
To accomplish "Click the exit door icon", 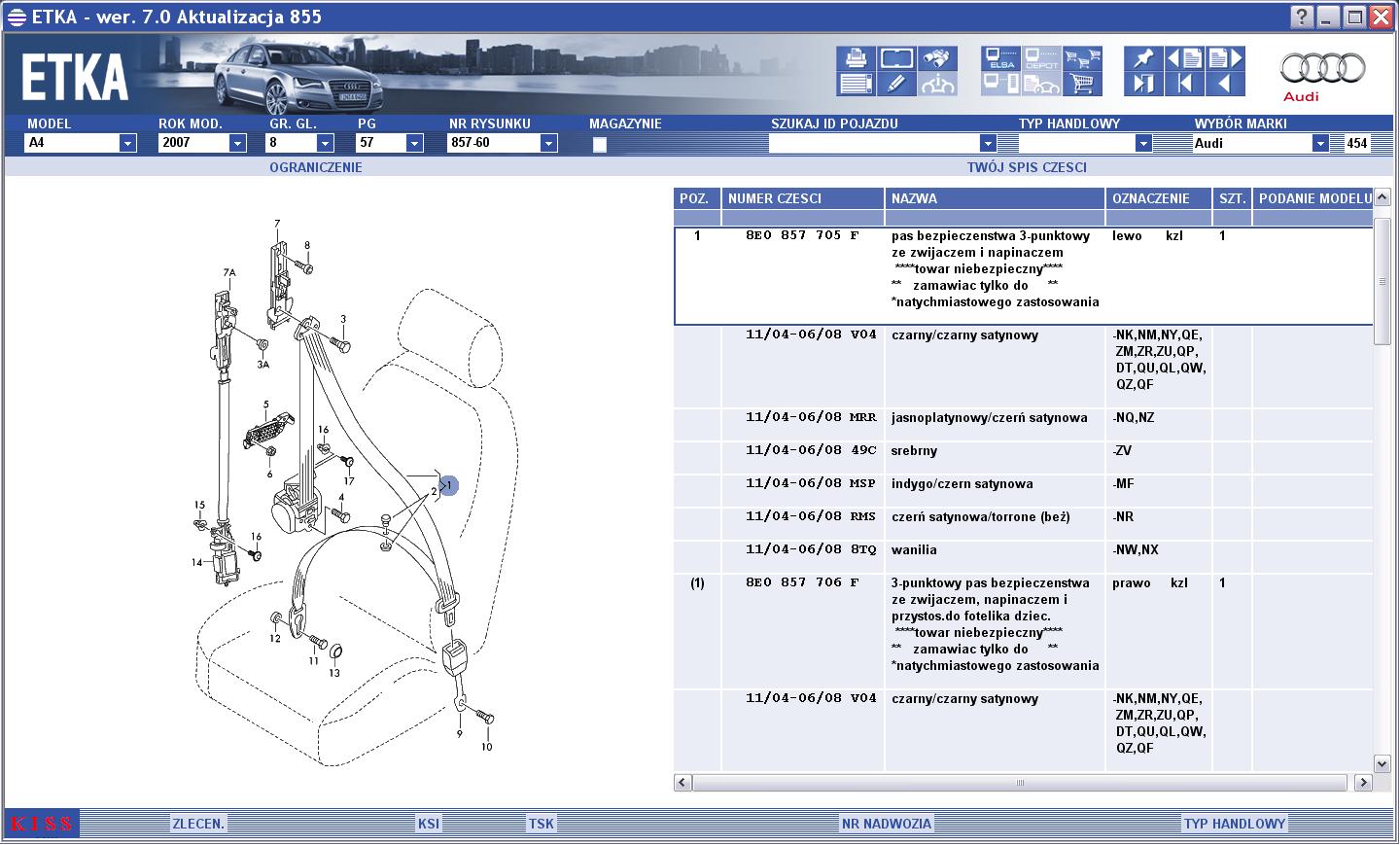I will (x=1143, y=84).
